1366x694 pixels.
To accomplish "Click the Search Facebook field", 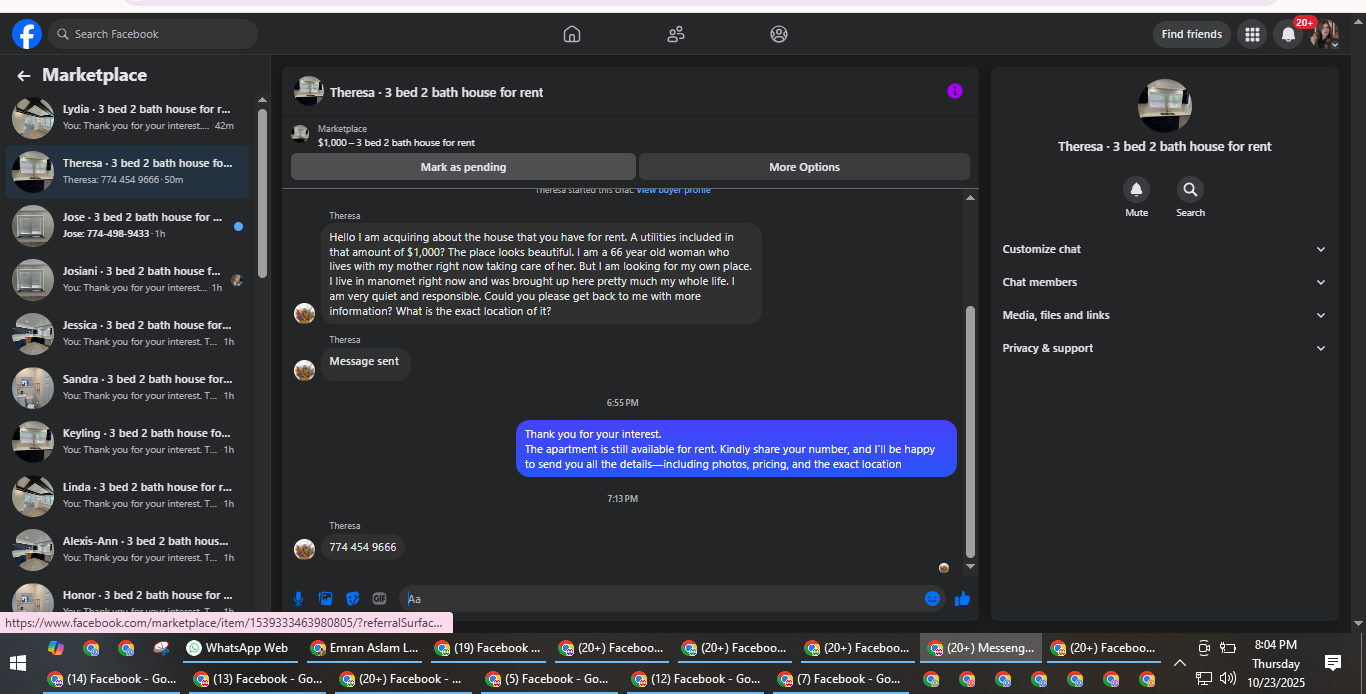I will click(153, 34).
